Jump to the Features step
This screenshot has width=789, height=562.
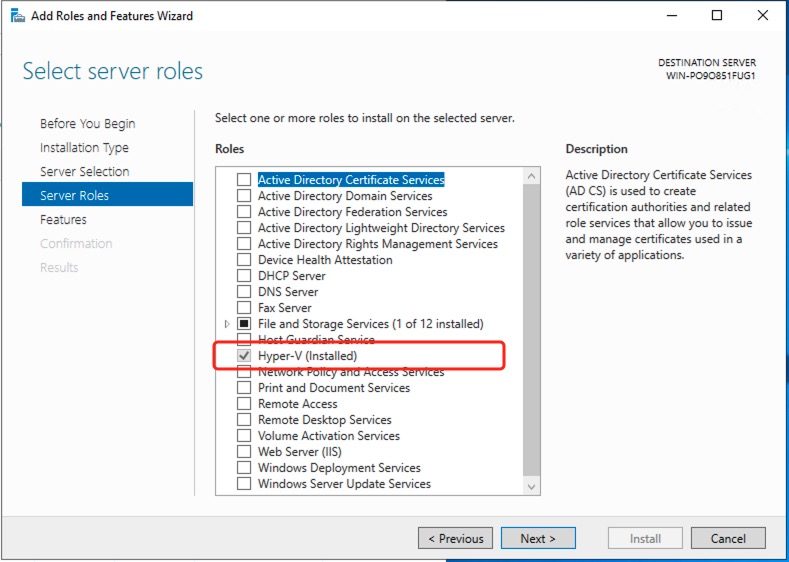[63, 220]
